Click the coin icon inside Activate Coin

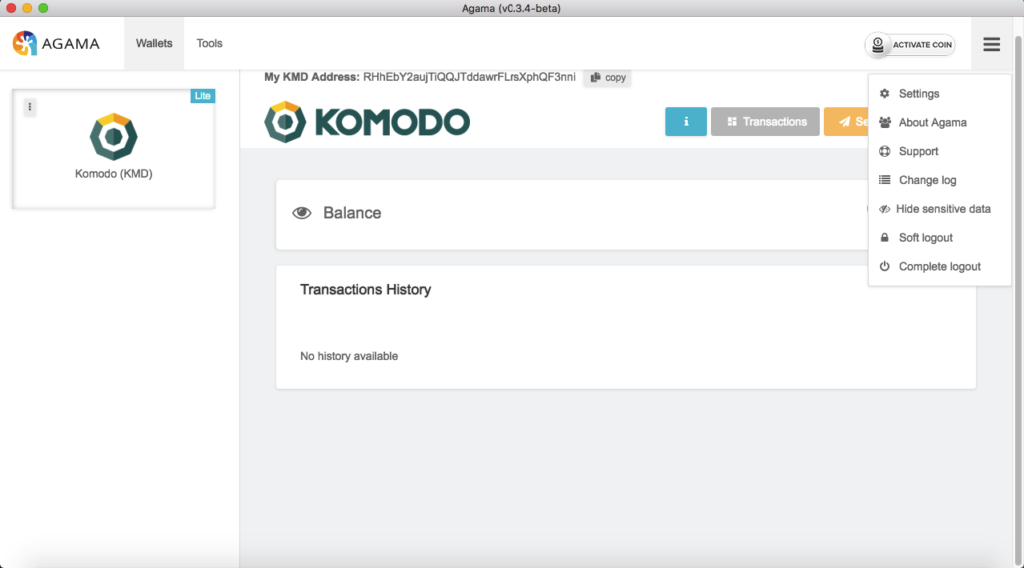coord(878,44)
